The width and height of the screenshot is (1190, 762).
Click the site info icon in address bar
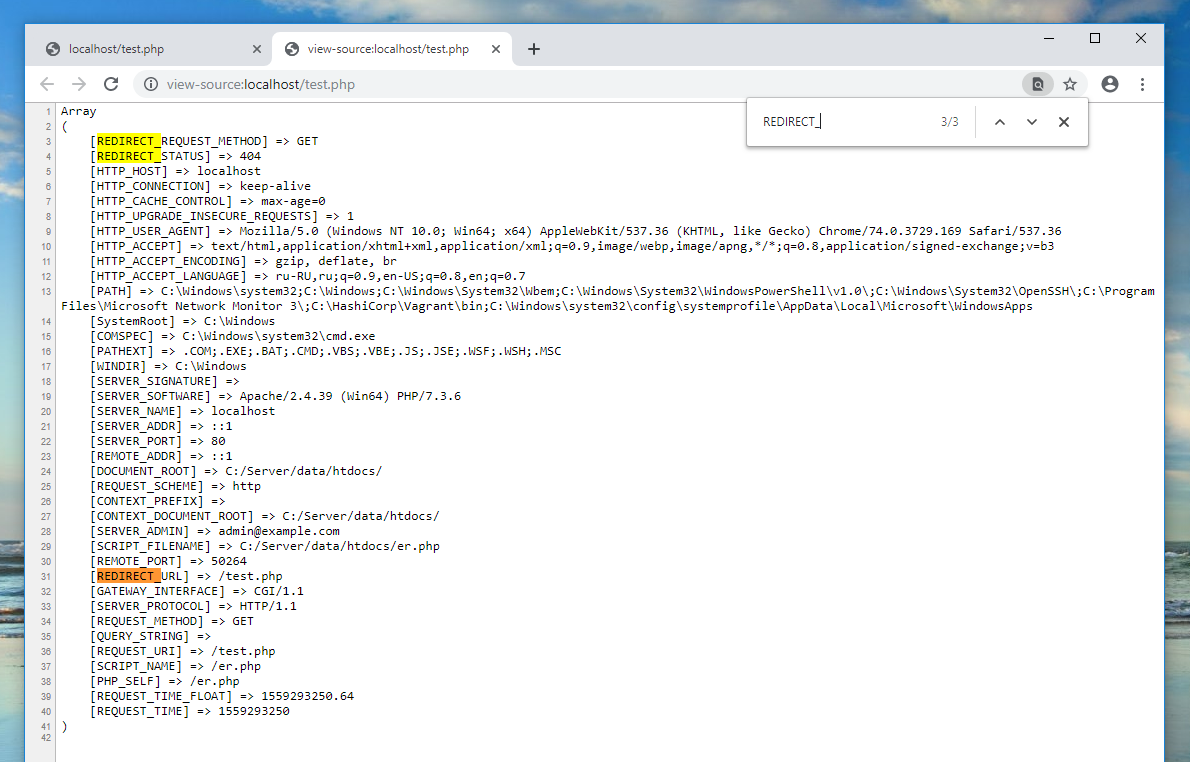150,84
